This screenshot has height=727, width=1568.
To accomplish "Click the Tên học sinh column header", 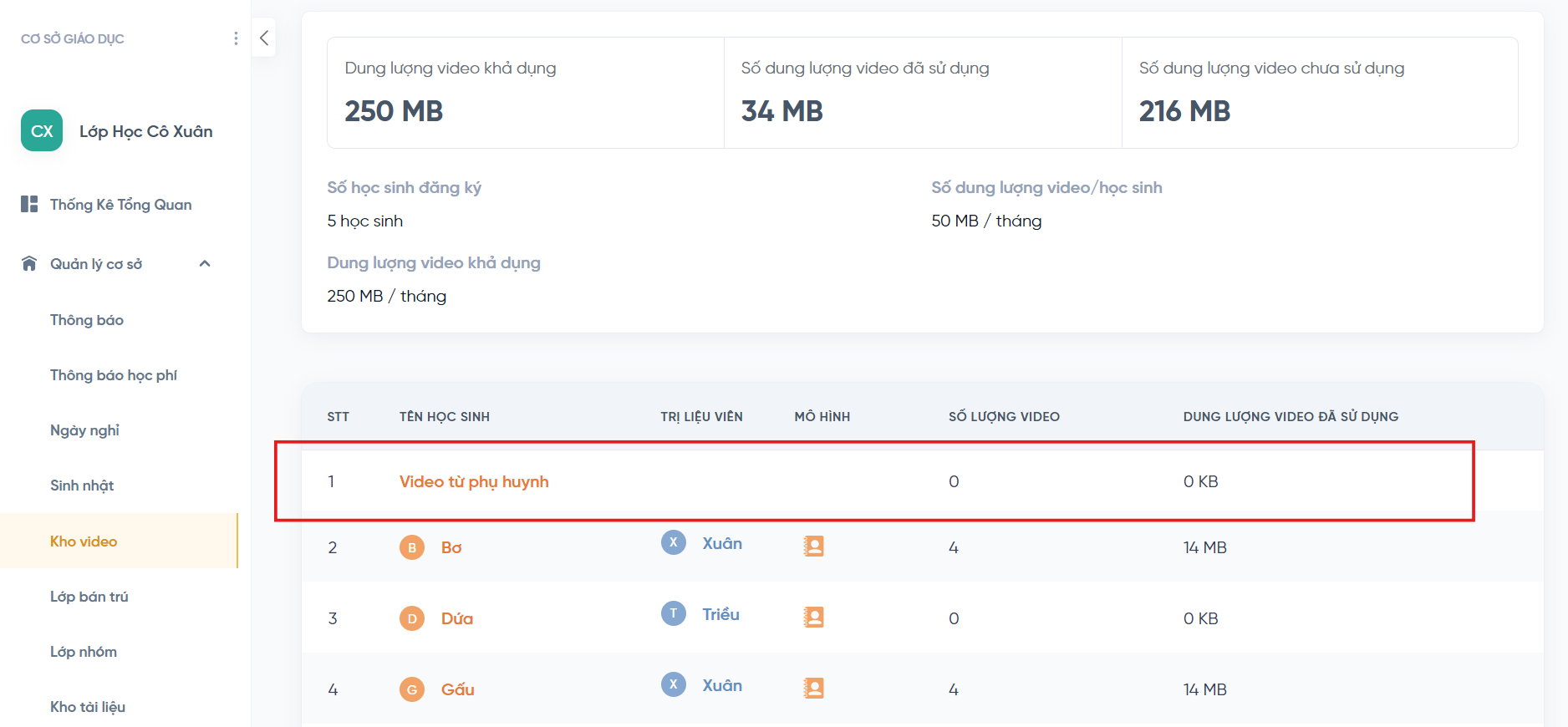I will tap(445, 417).
